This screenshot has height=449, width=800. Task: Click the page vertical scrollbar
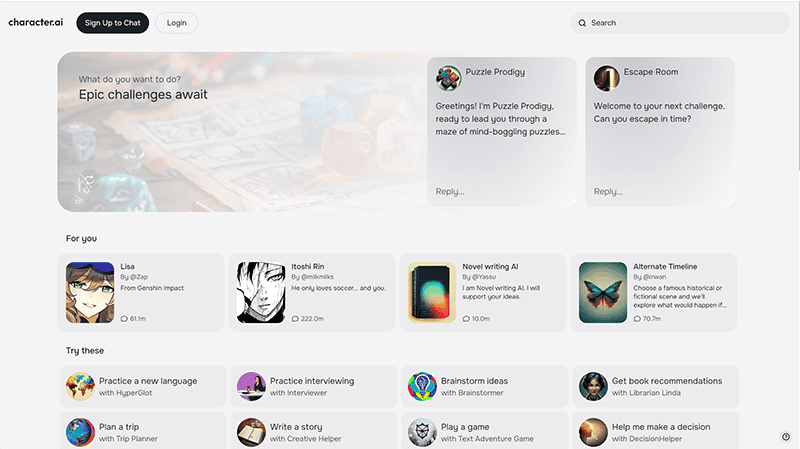point(798,87)
